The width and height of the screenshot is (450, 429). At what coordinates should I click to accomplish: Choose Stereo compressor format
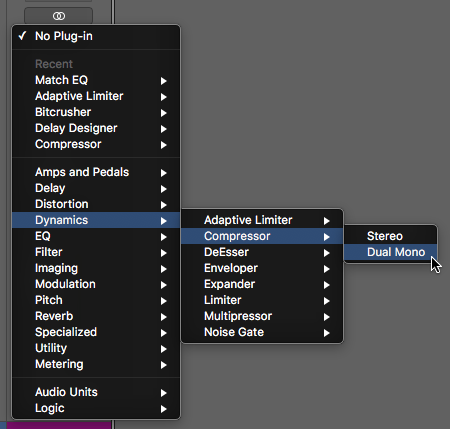click(390, 236)
